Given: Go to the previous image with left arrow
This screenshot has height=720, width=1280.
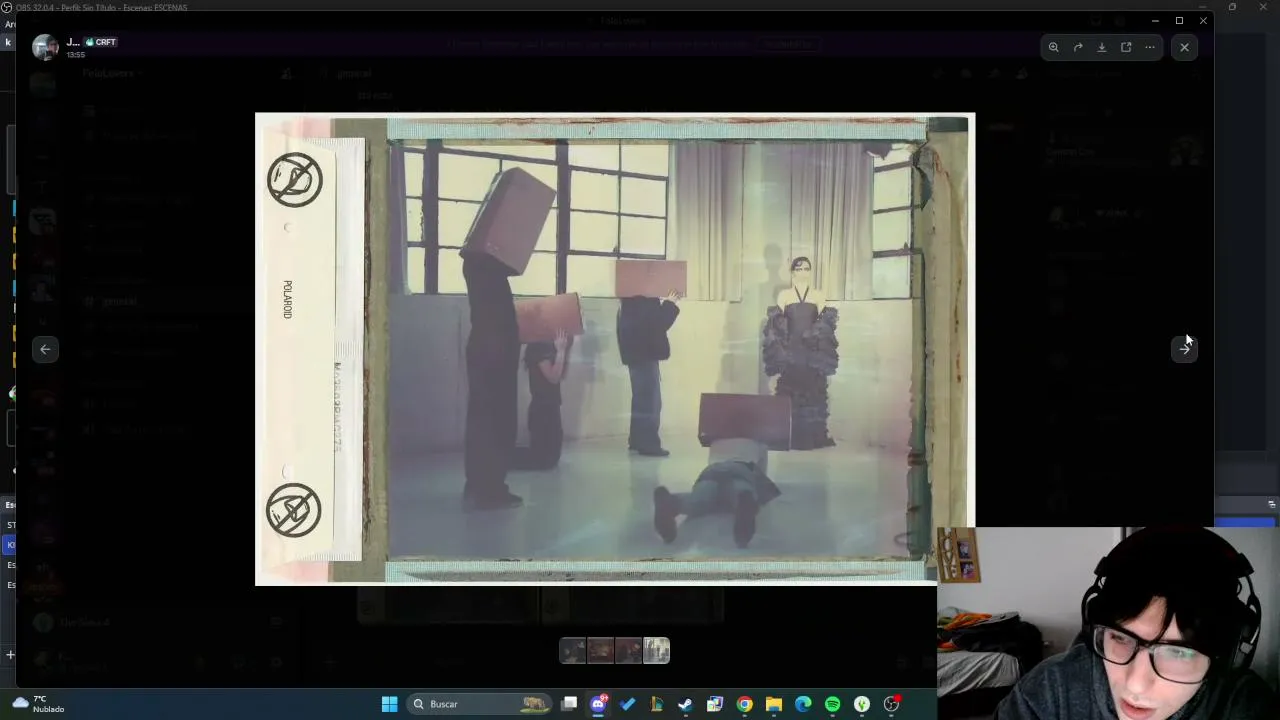Looking at the screenshot, I should pyautogui.click(x=45, y=349).
